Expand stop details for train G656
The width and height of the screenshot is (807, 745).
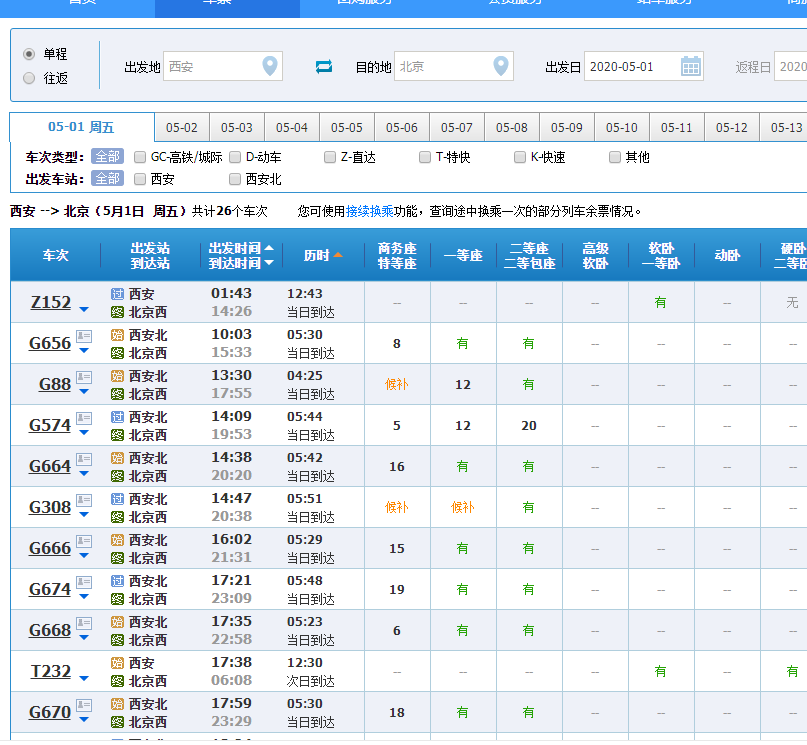click(x=84, y=351)
